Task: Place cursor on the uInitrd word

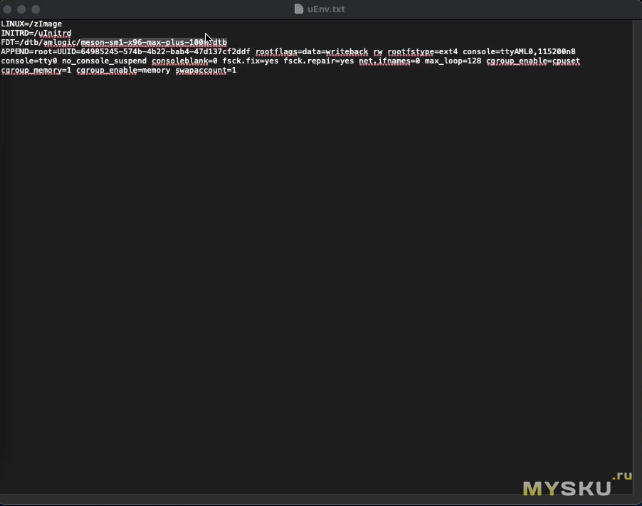Action: (54, 33)
